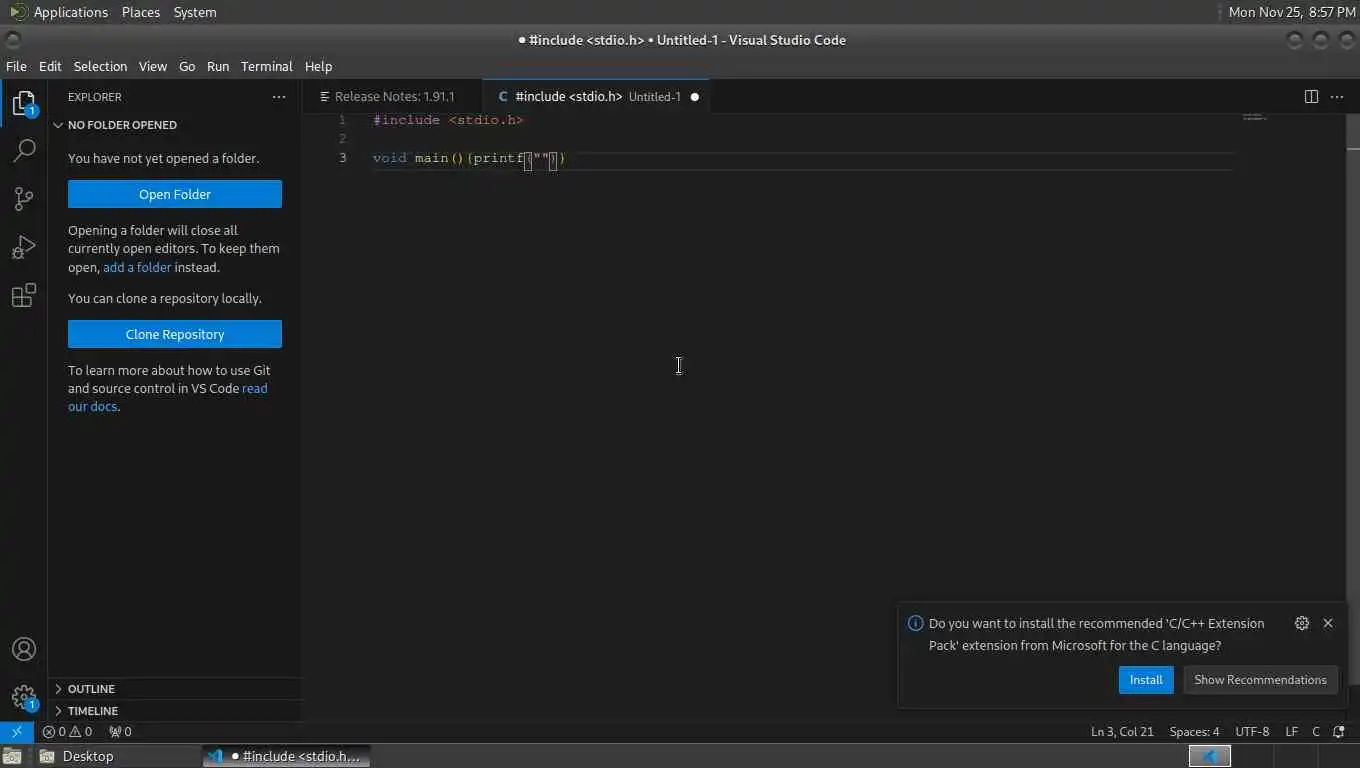Dismiss the extension recommendation notification
Viewport: 1360px width, 768px height.
pos(1328,623)
